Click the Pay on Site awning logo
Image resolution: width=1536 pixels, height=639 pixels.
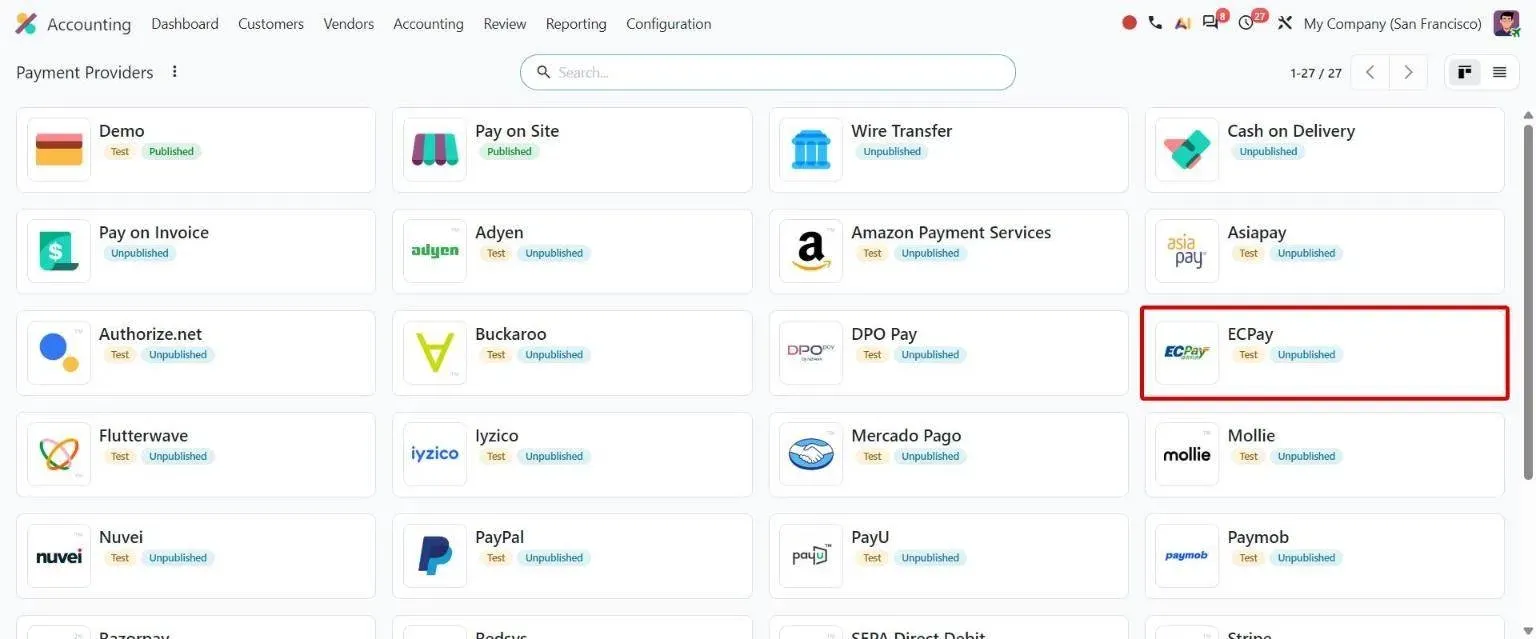(435, 150)
